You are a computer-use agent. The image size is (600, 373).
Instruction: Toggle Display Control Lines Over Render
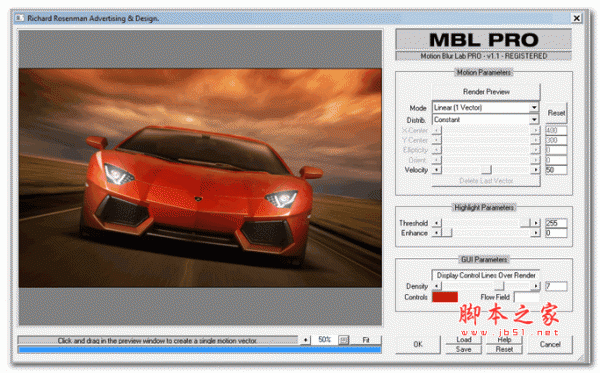[486, 275]
